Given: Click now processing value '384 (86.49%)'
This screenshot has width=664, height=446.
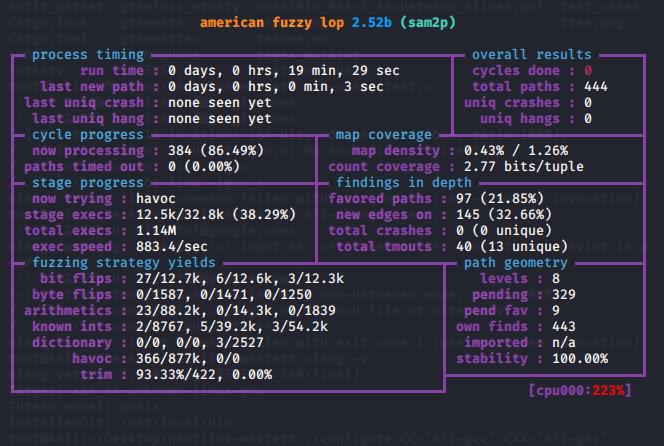Looking at the screenshot, I should [x=216, y=151].
